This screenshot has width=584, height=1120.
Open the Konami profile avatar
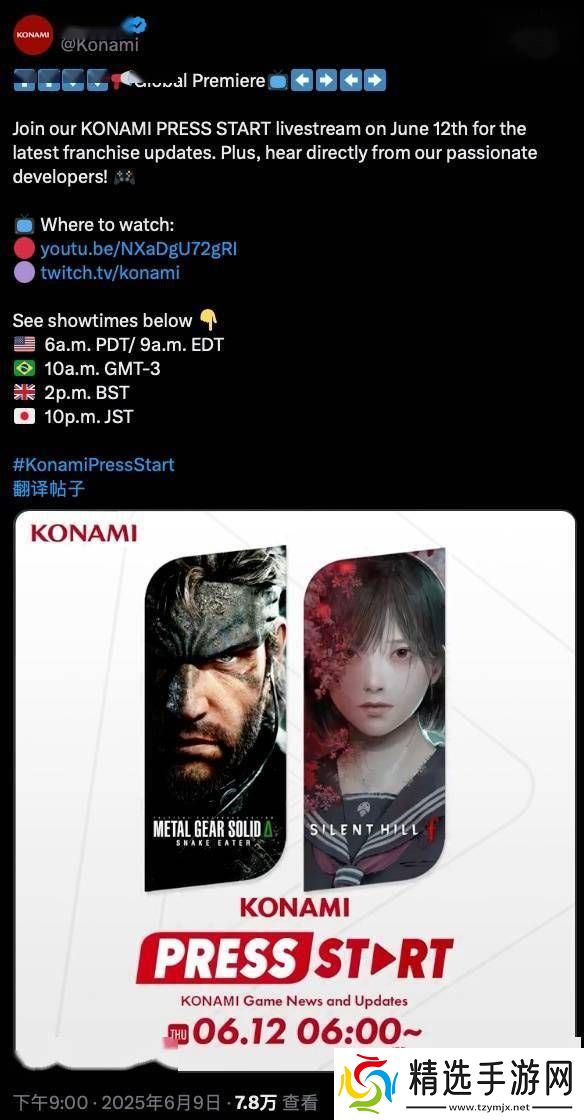[34, 34]
